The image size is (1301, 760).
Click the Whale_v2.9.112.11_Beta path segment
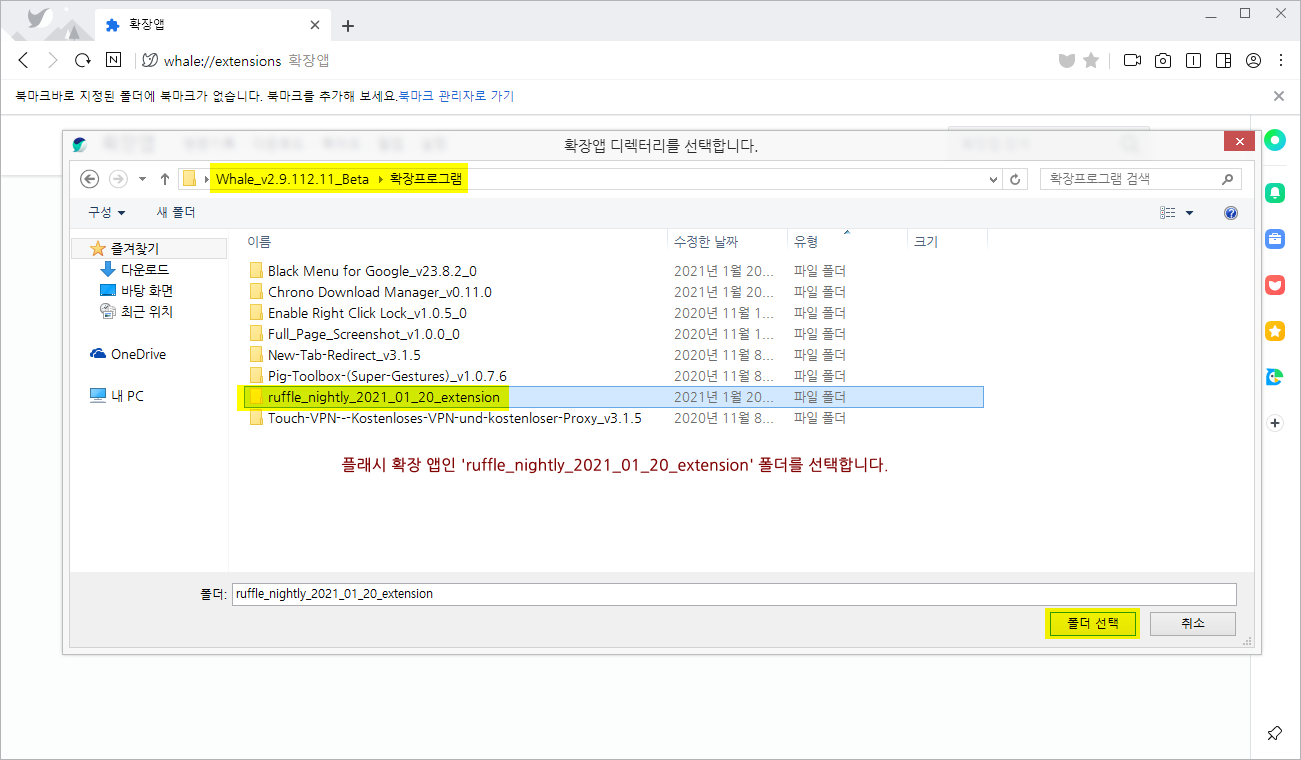tap(292, 179)
